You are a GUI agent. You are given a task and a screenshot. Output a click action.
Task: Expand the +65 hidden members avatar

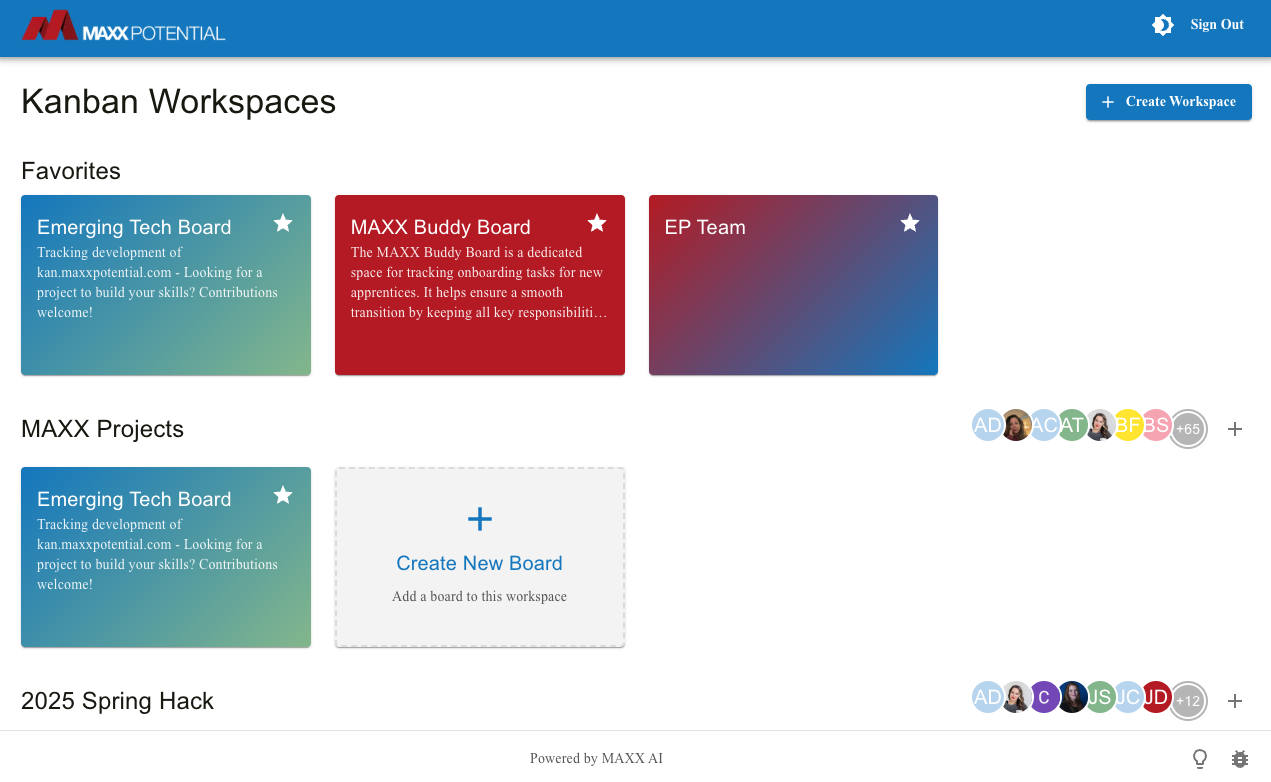(1188, 428)
